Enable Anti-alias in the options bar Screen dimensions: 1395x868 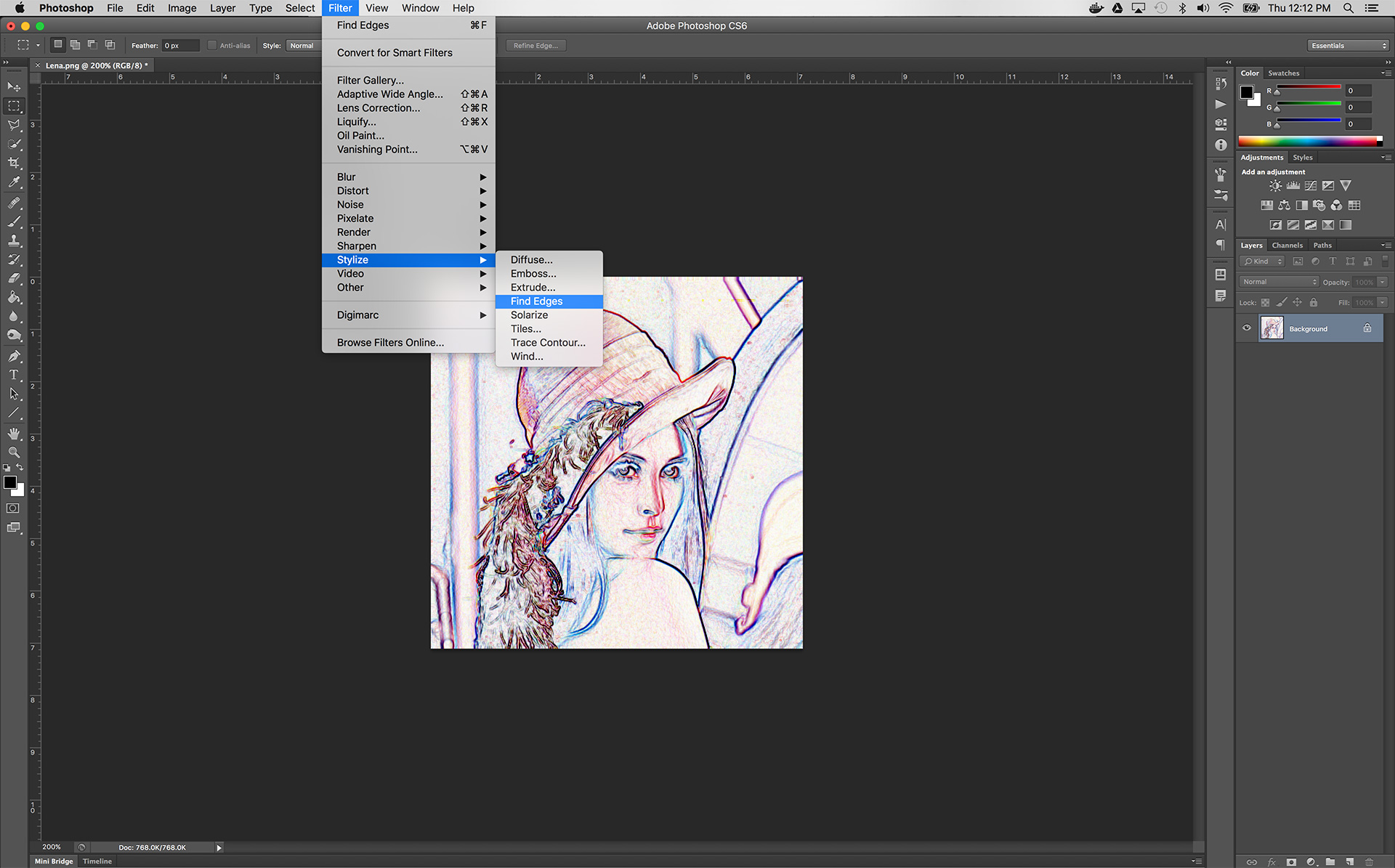pos(211,45)
